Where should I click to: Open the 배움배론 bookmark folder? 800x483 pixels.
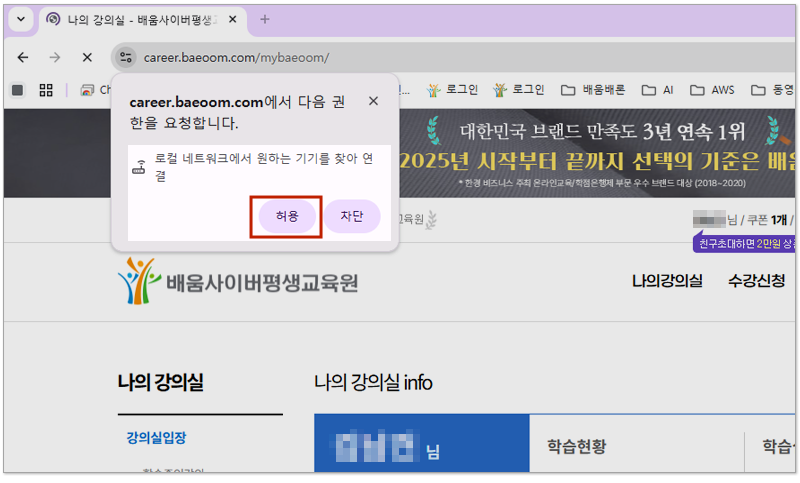click(x=593, y=90)
